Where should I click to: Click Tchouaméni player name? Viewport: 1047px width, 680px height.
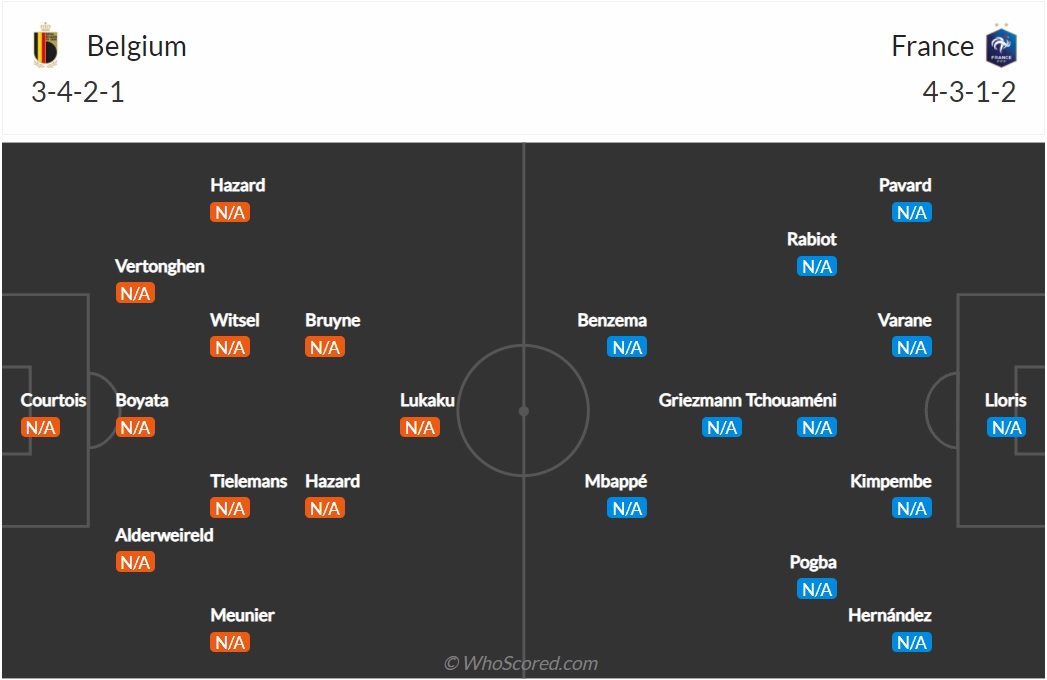pos(792,400)
